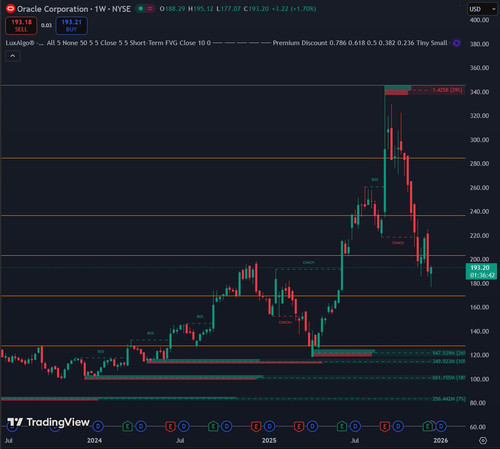Click the latest weekly candle near 193
500x449 pixels.
pyautogui.click(x=431, y=270)
